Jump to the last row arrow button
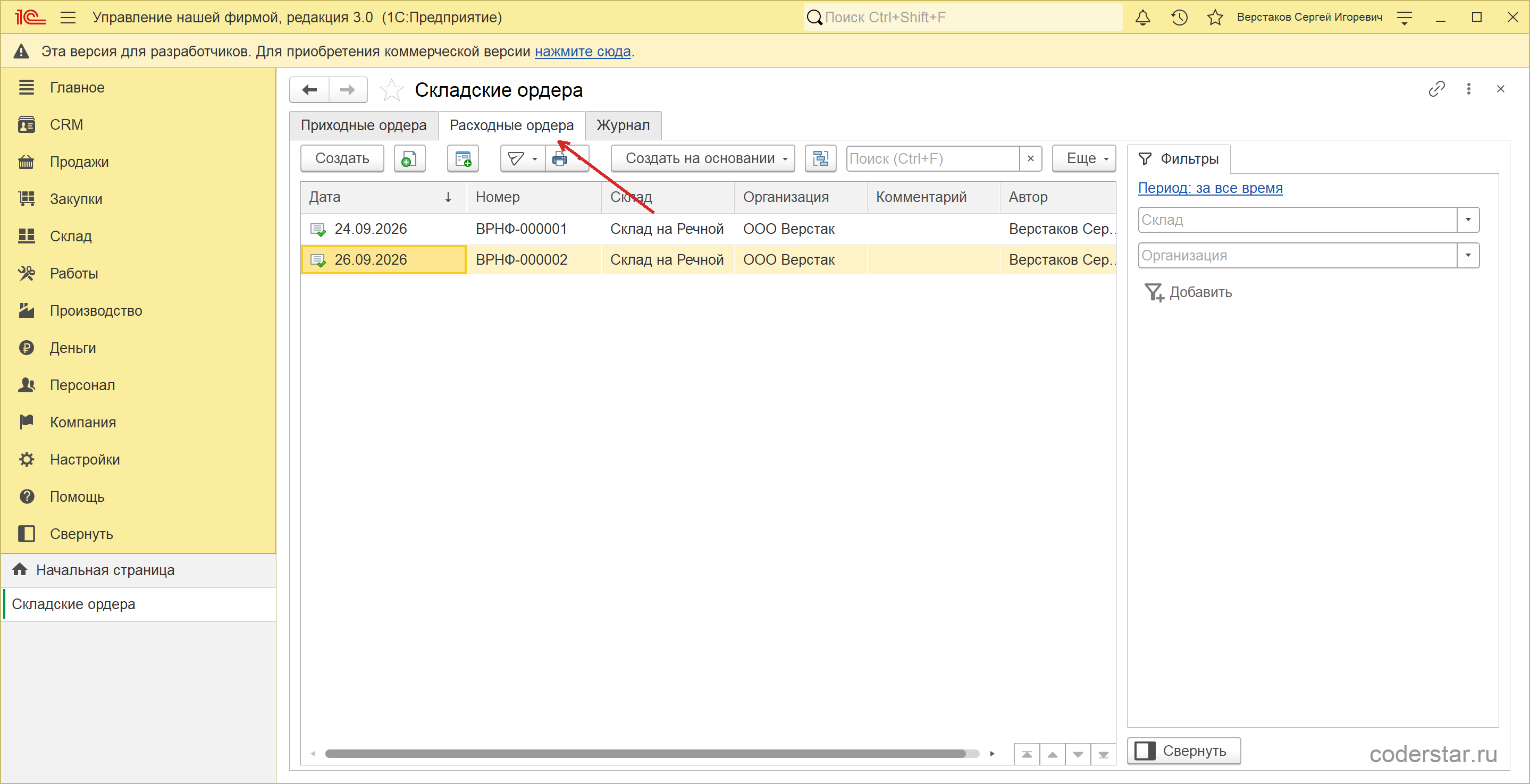Viewport: 1530px width, 784px height. click(x=1103, y=754)
